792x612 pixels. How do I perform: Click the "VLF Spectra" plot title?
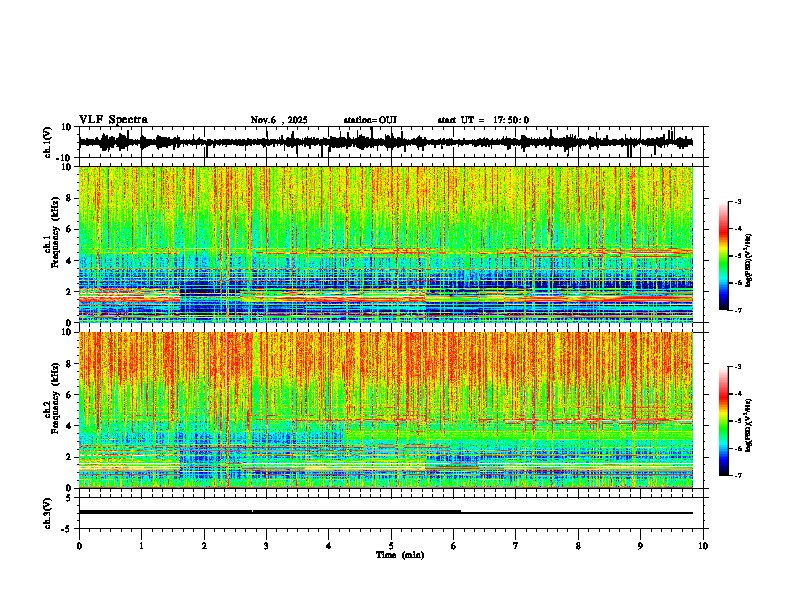point(113,120)
